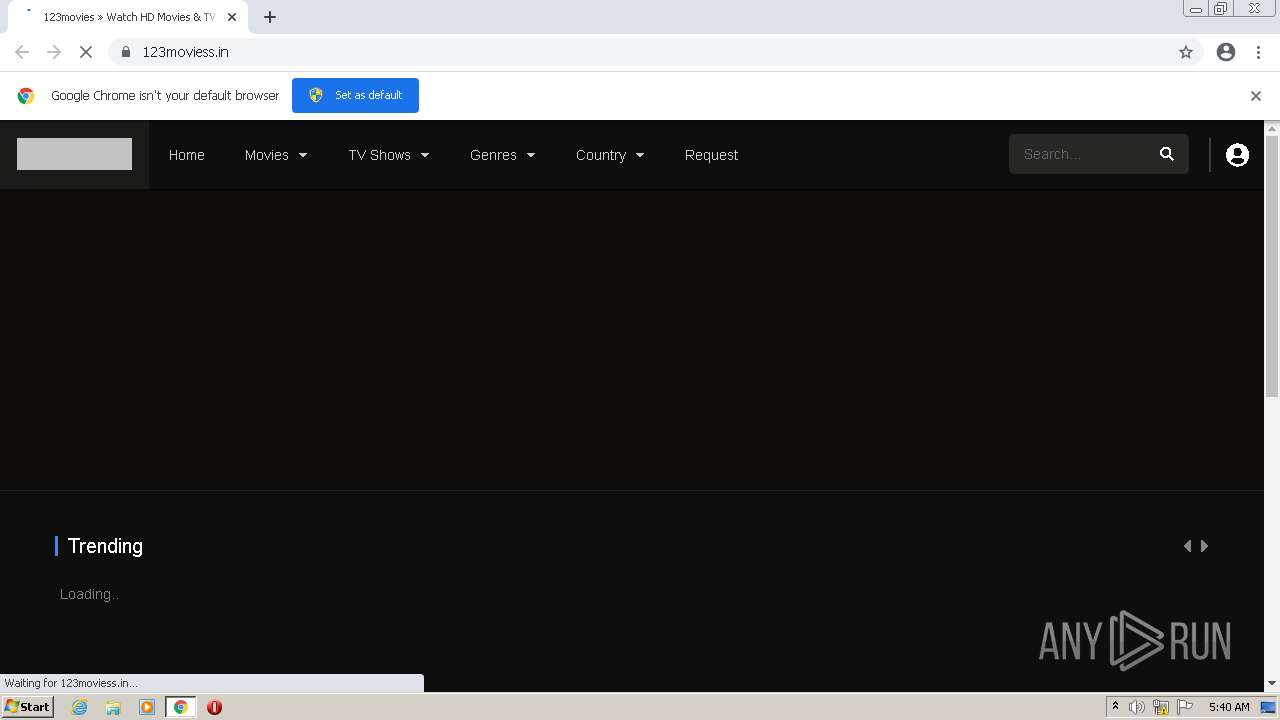Open the network tray icon

pyautogui.click(x=1161, y=707)
